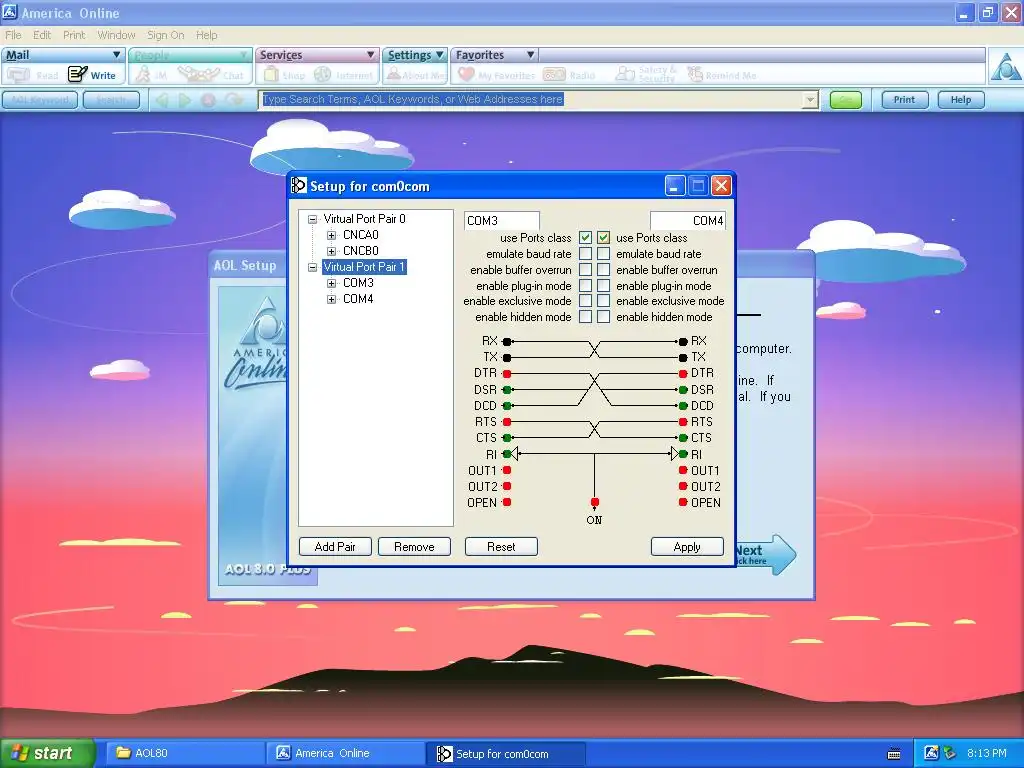Enable hidden mode for COM3
The height and width of the screenshot is (768, 1024).
(585, 317)
